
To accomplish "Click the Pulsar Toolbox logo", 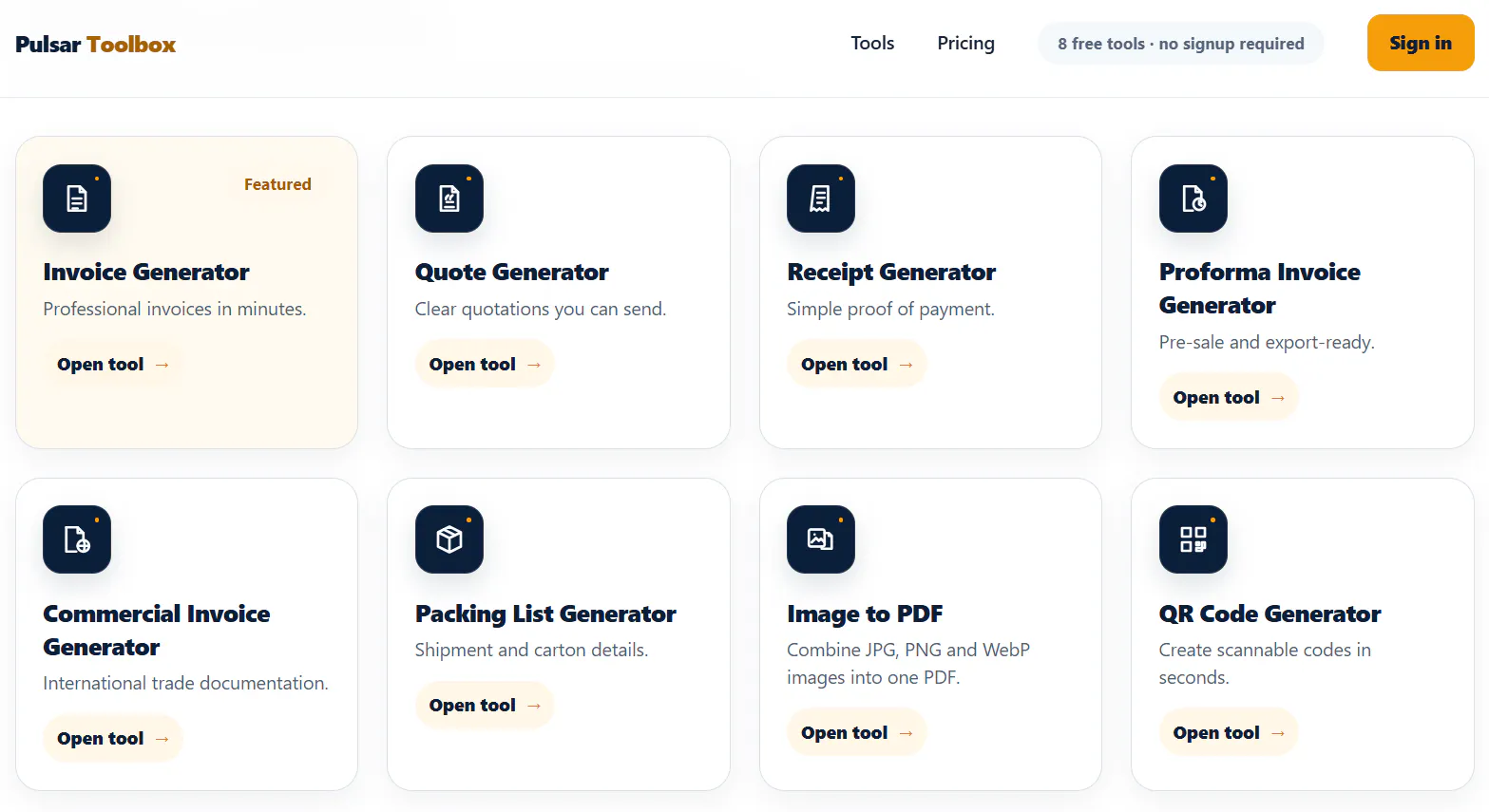I will pos(95,45).
